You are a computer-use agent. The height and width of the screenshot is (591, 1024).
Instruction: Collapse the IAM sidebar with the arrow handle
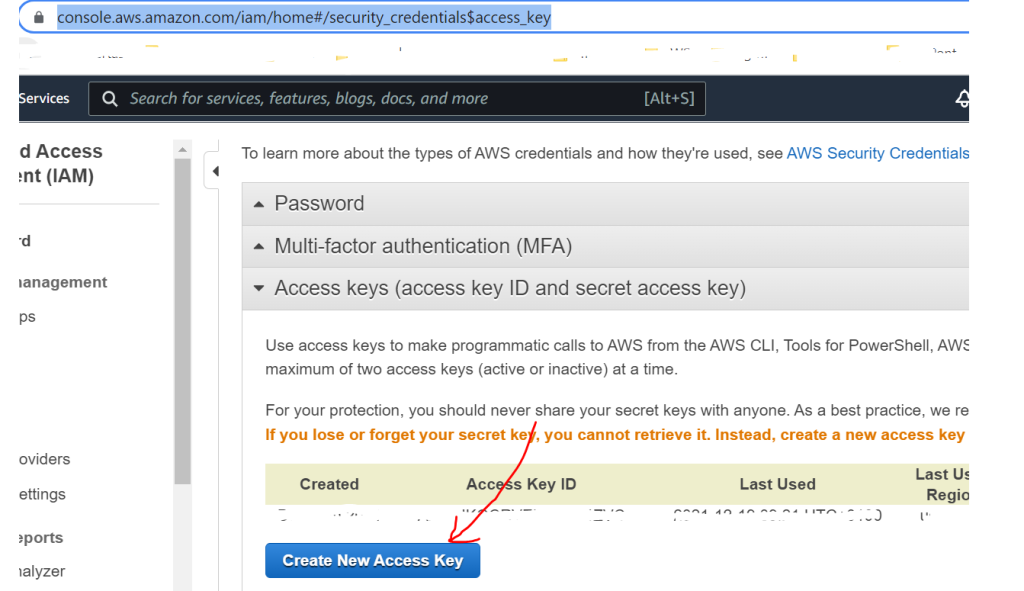[x=215, y=171]
